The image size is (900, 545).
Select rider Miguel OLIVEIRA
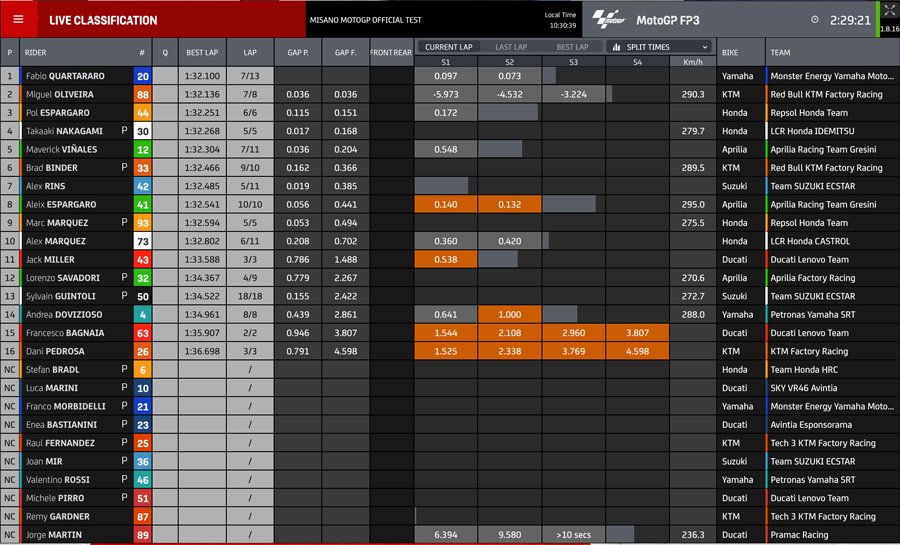click(x=60, y=94)
